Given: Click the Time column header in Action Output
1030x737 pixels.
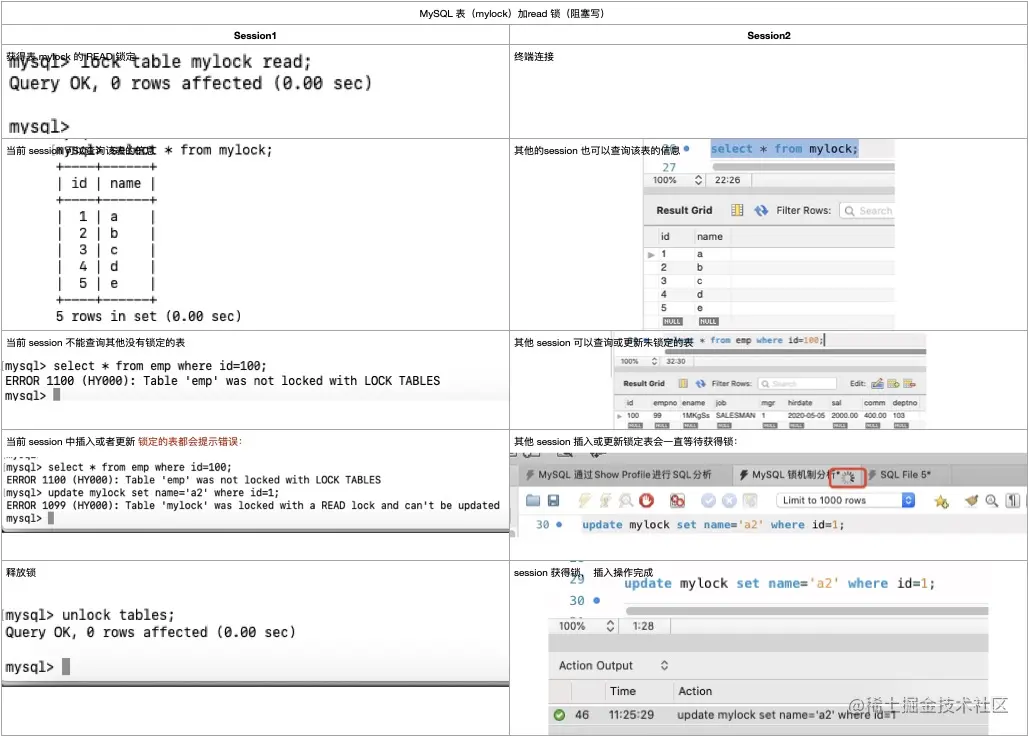Looking at the screenshot, I should (623, 691).
